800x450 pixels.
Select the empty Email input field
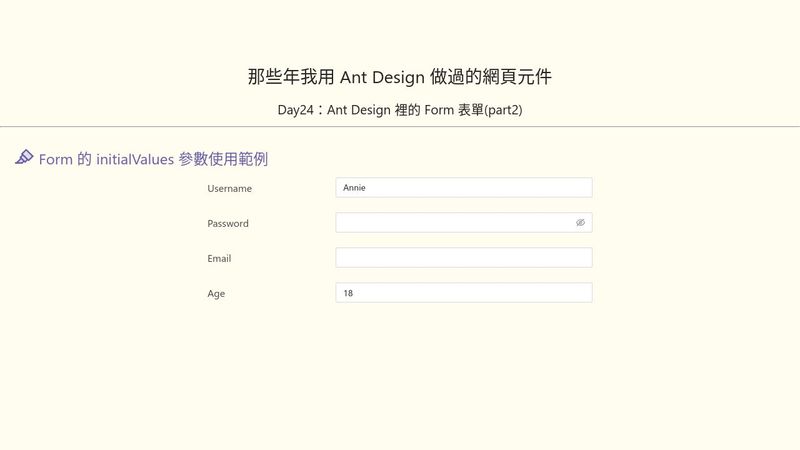pyautogui.click(x=464, y=258)
